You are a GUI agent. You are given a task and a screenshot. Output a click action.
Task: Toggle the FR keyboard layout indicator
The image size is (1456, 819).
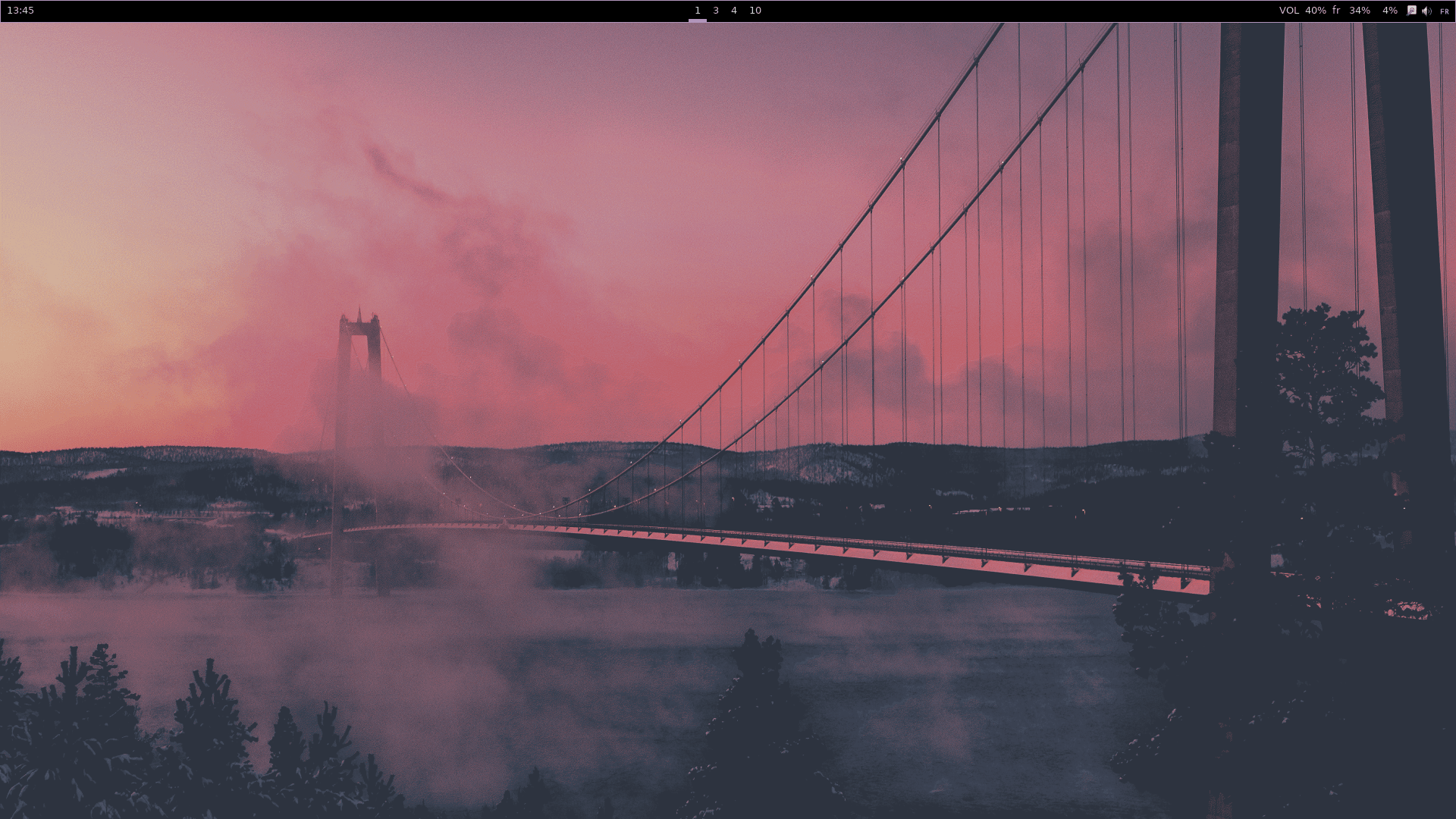1443,11
